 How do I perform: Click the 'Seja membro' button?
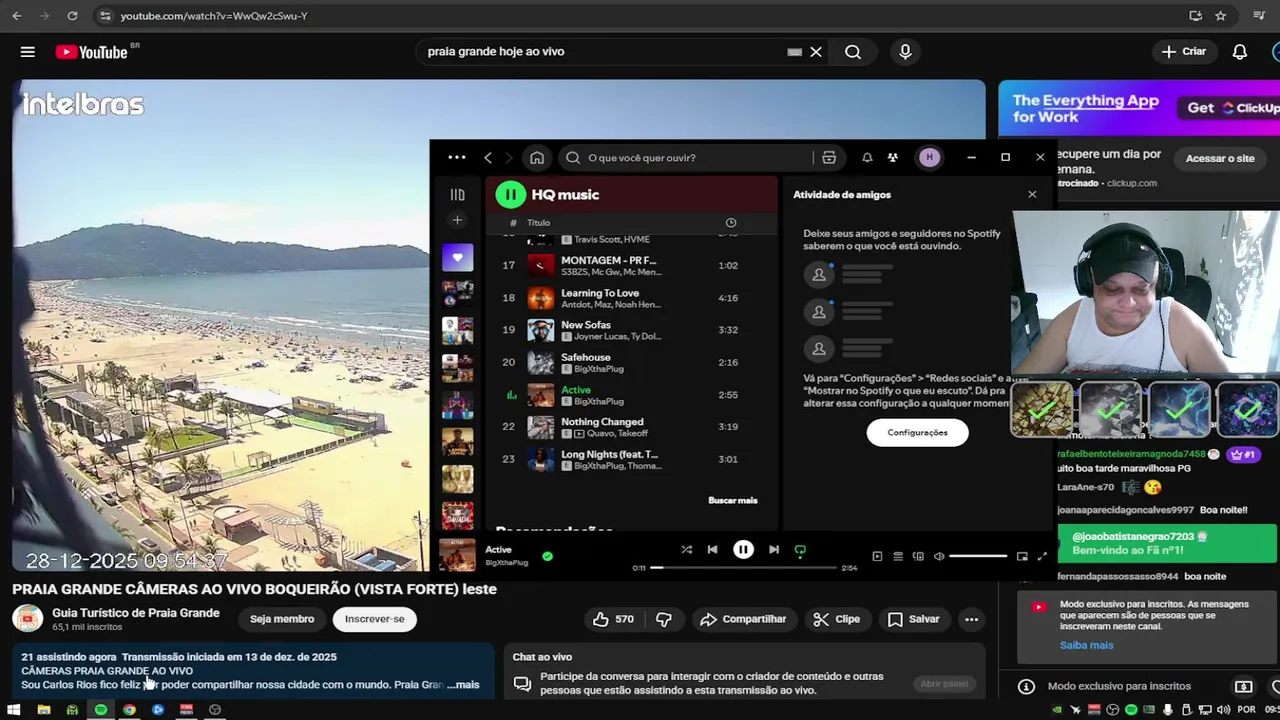pos(282,619)
